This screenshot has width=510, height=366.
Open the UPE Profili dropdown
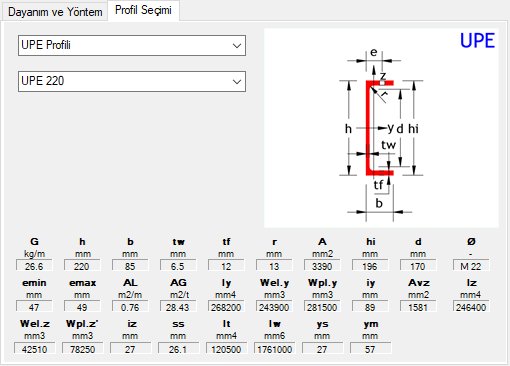[132, 45]
